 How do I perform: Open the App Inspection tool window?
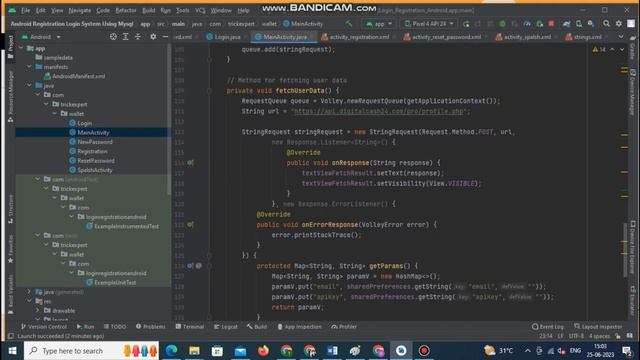299,327
